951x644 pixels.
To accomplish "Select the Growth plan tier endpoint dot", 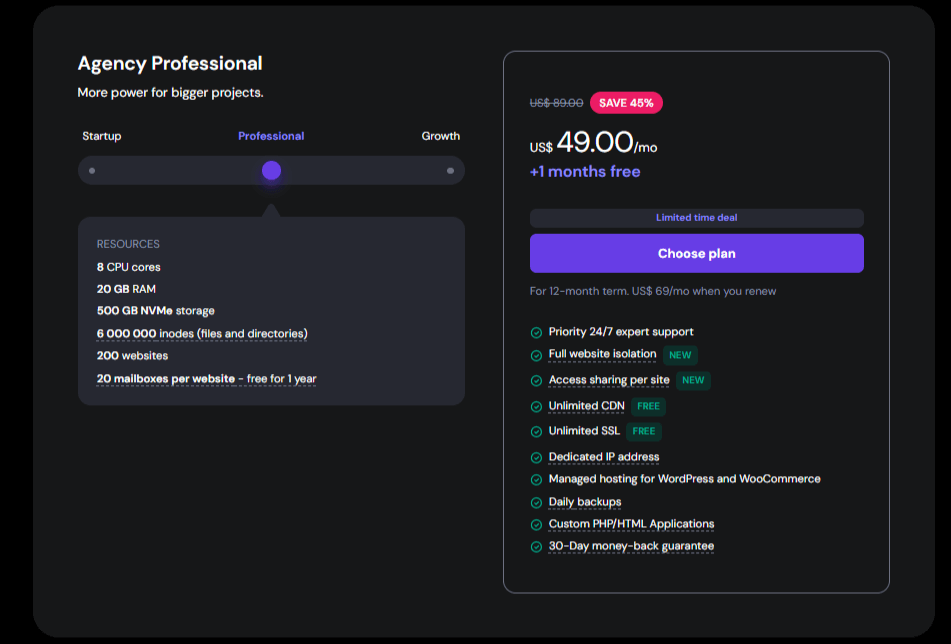I will [450, 170].
